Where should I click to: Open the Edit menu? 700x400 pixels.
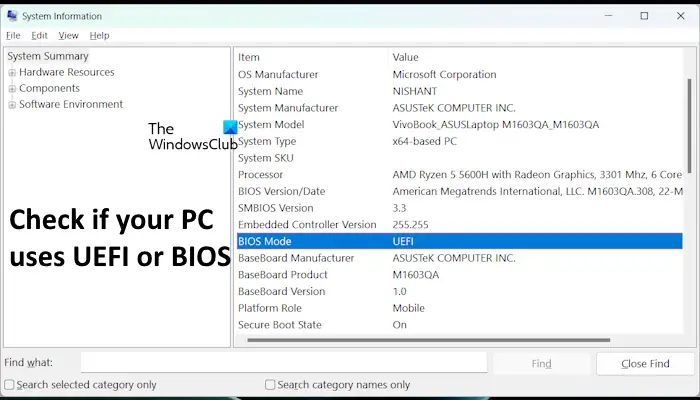(x=39, y=36)
